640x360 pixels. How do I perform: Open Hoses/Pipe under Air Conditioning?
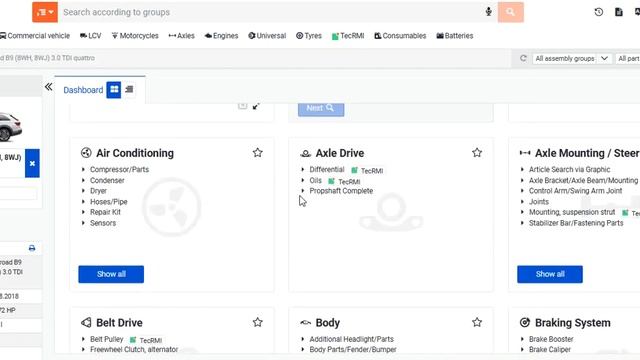point(109,202)
